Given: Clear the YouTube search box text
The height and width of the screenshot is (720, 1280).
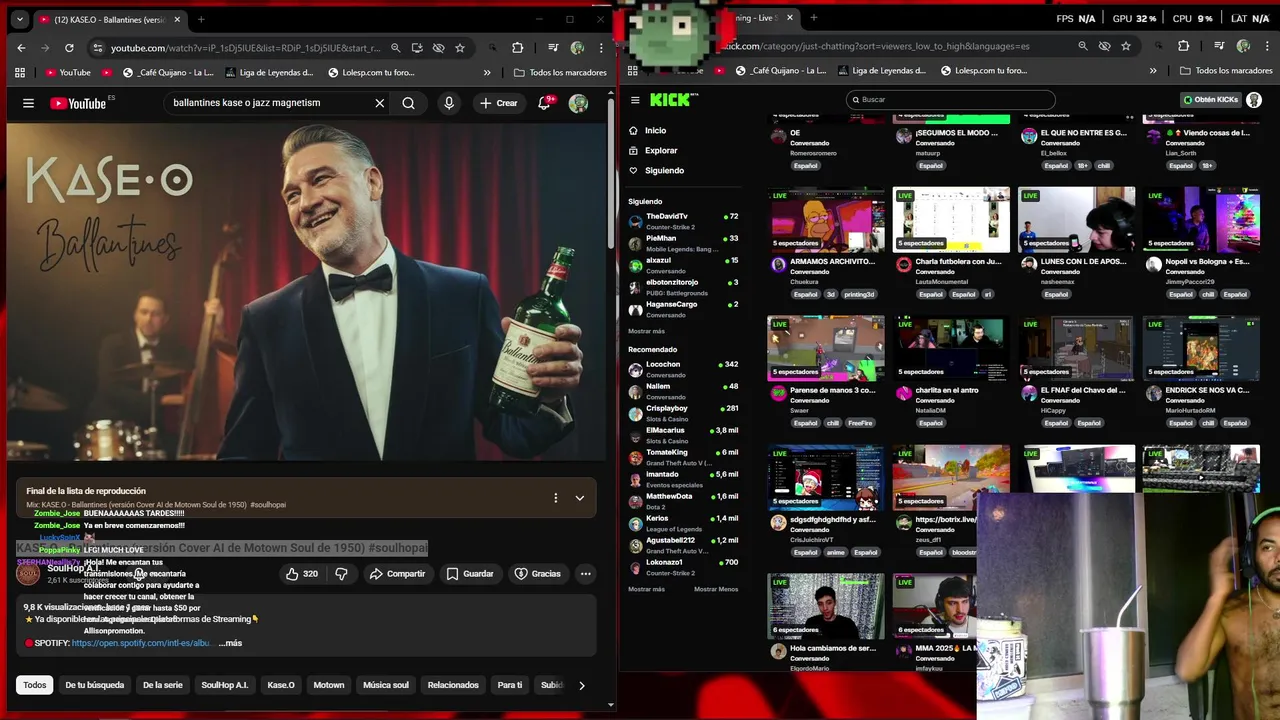Looking at the screenshot, I should pos(380,103).
